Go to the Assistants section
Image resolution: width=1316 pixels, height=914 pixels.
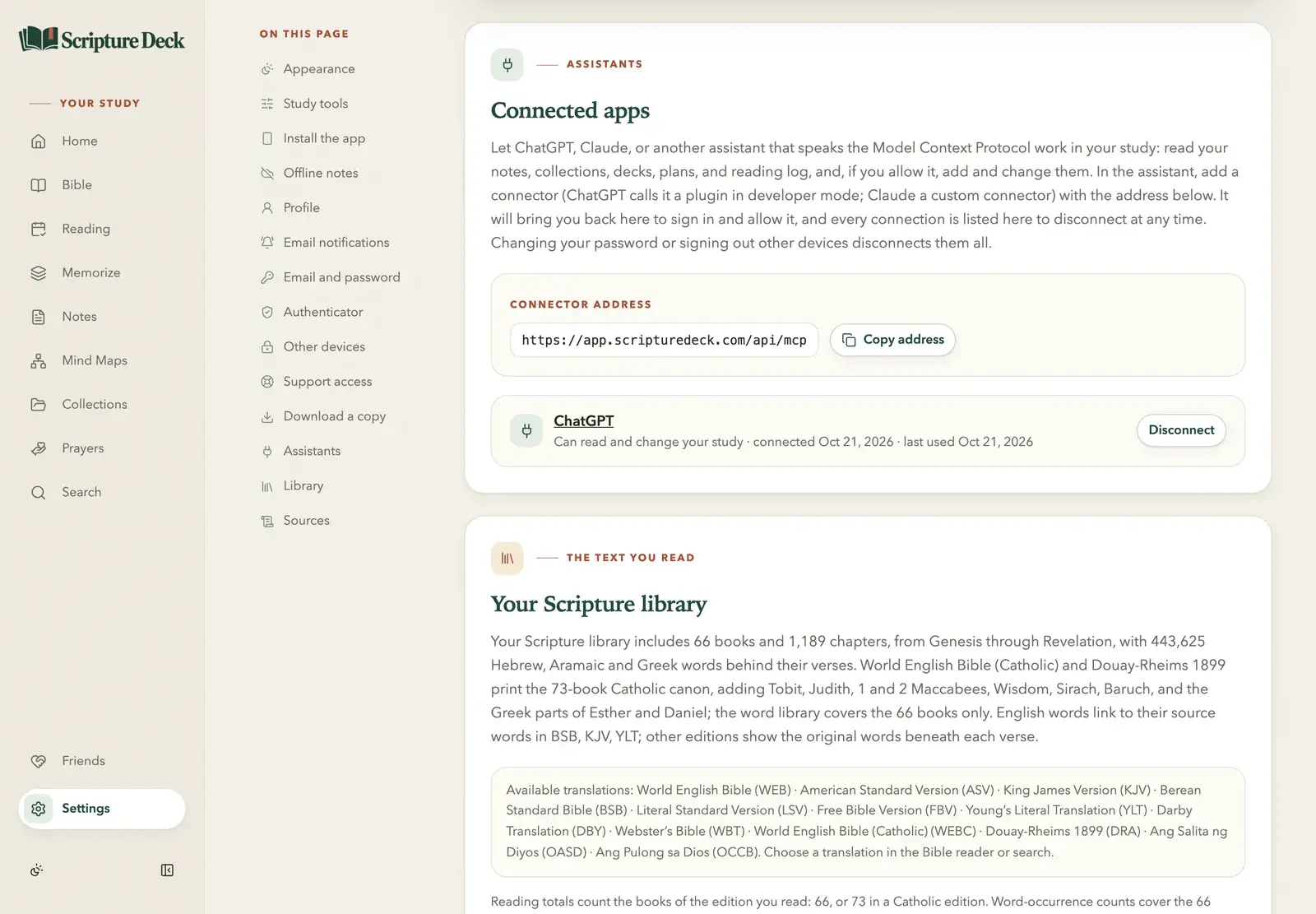click(312, 451)
